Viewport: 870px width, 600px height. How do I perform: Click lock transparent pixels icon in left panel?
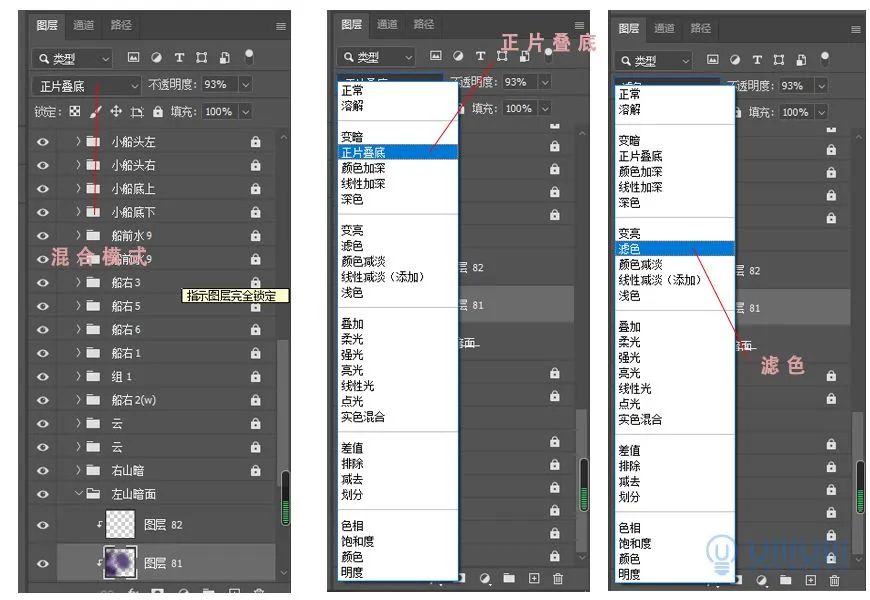point(75,112)
